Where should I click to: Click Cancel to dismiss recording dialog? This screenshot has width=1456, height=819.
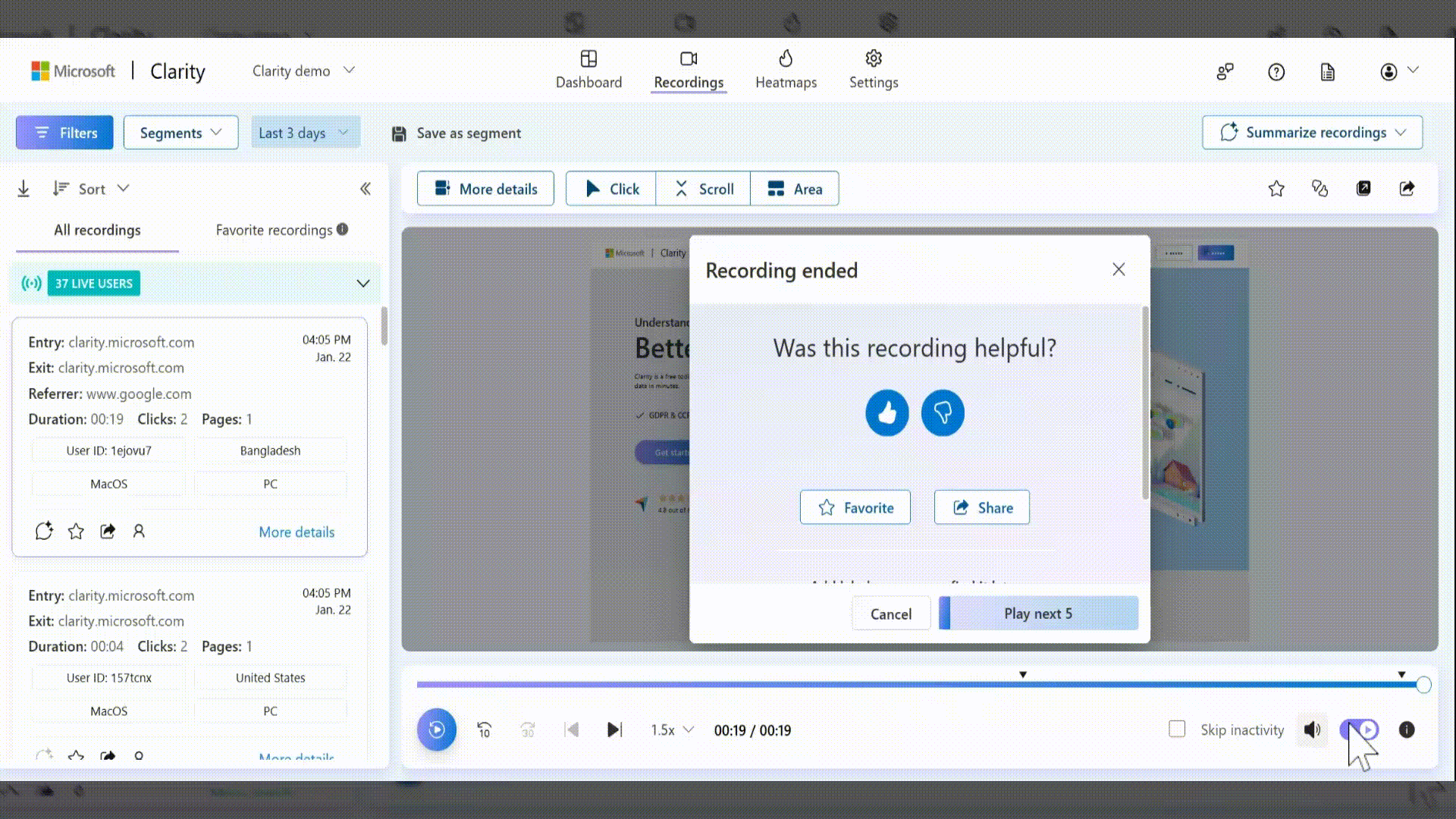[891, 613]
